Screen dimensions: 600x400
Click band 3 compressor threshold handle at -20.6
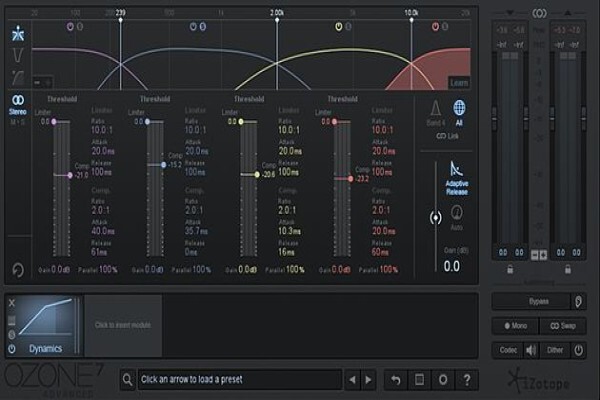tap(257, 175)
